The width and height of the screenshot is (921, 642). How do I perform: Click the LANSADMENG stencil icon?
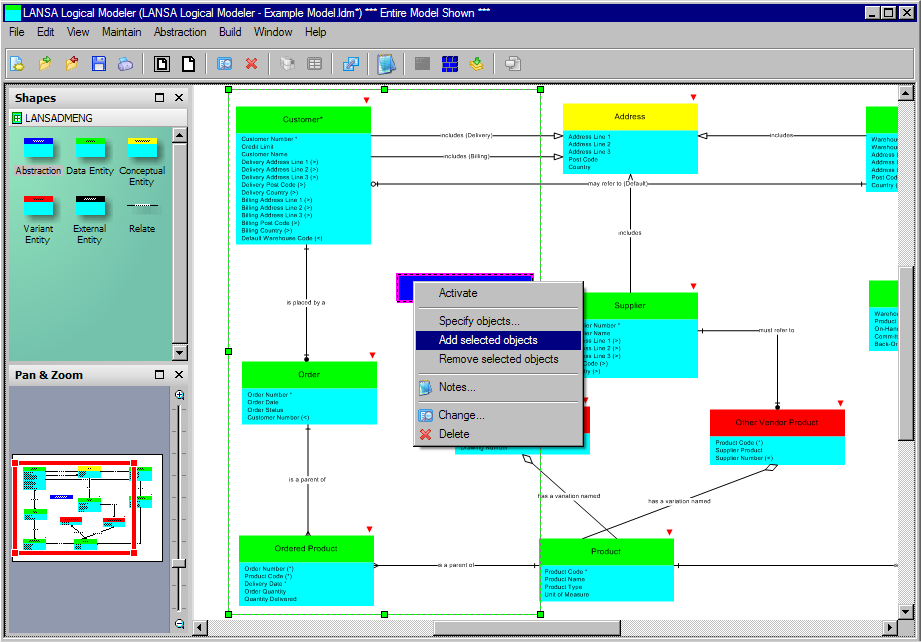click(17, 118)
